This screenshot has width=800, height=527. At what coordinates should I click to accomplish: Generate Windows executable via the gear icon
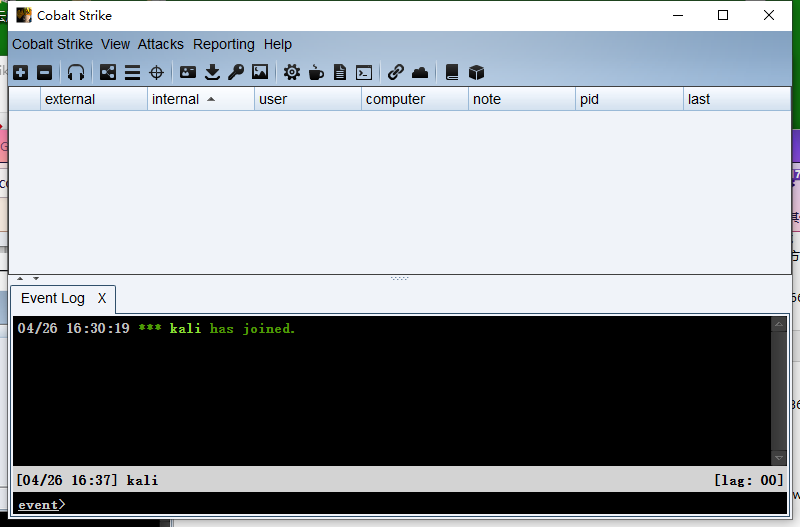pyautogui.click(x=292, y=72)
